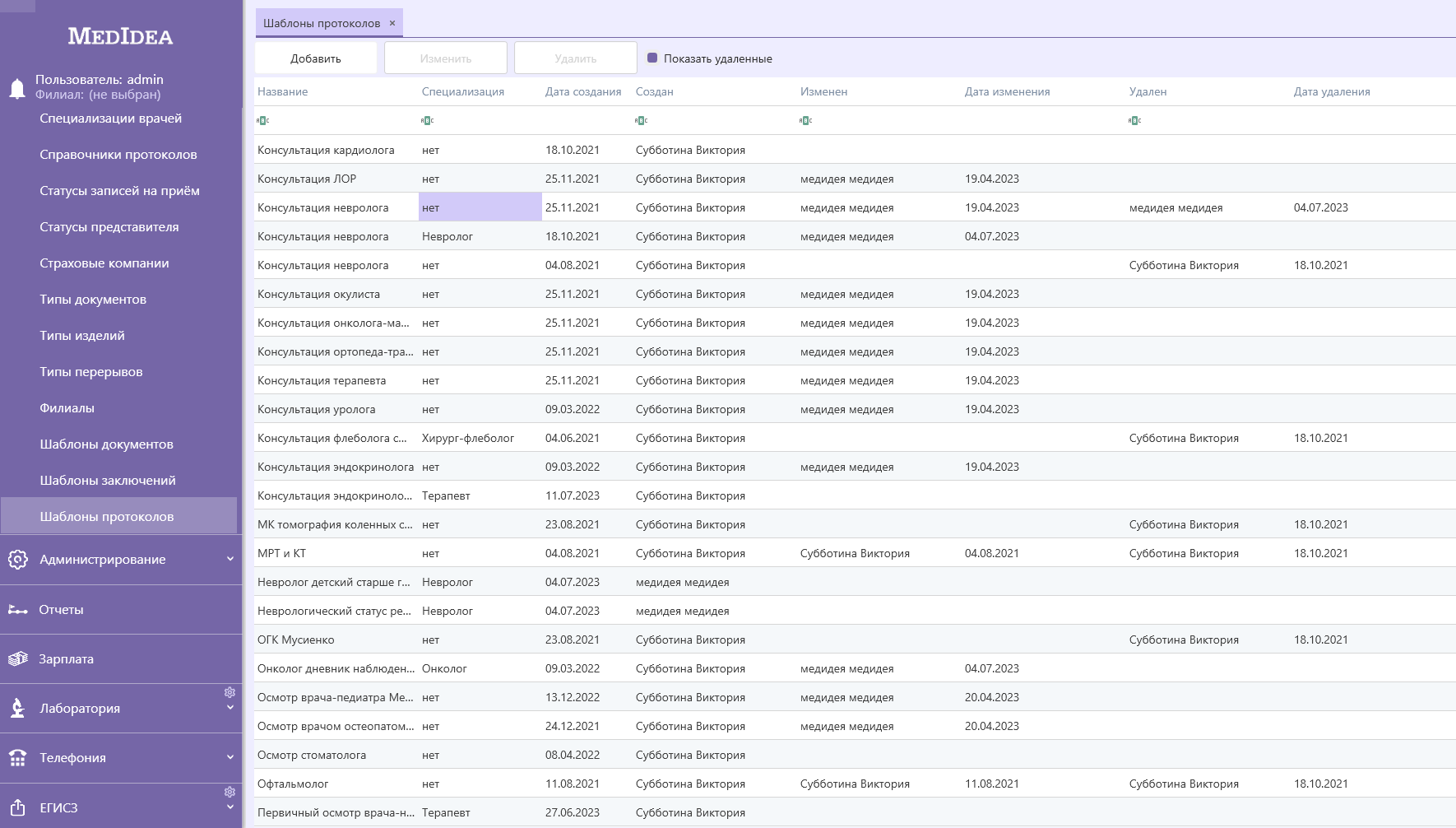Open settings gear next to ЕГИСЗ
This screenshot has height=828, width=1456.
230,792
